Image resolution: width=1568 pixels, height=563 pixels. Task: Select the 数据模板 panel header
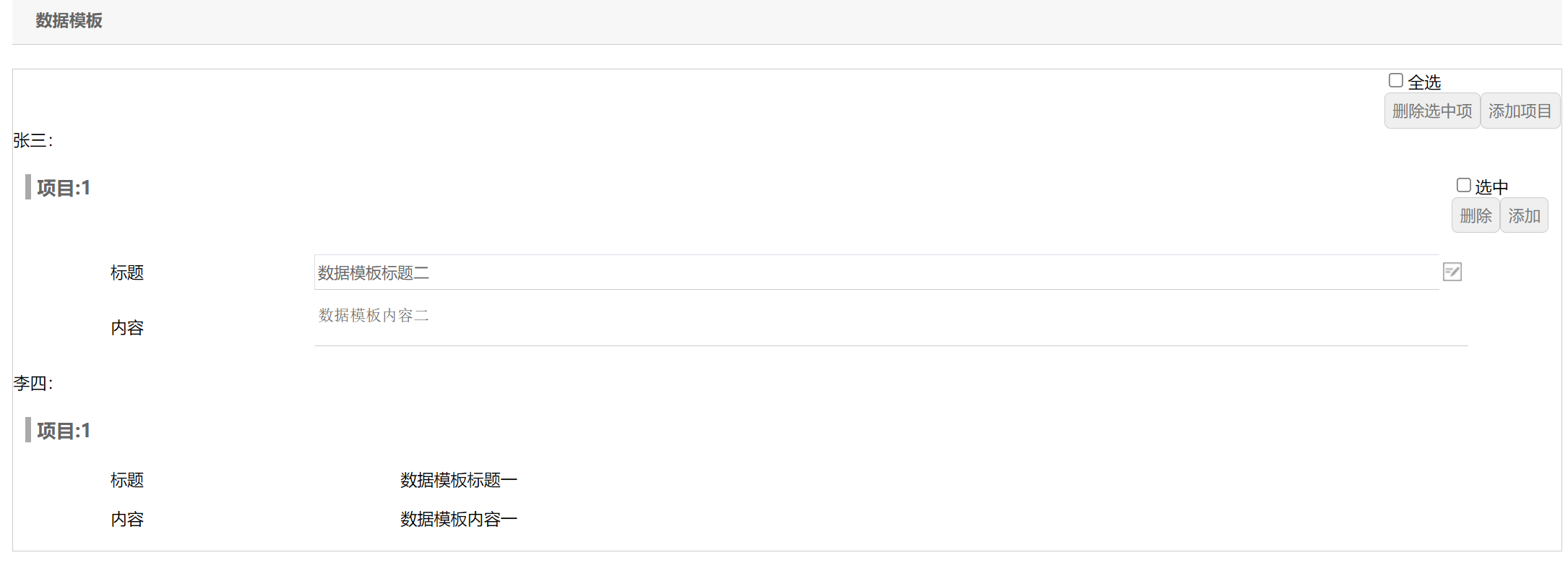[x=69, y=21]
